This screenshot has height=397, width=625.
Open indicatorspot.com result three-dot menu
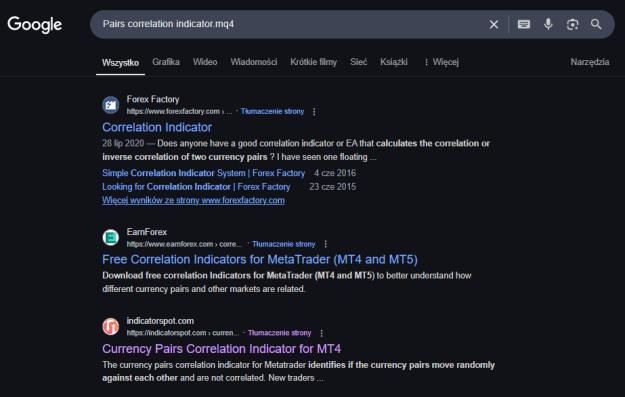tap(321, 333)
